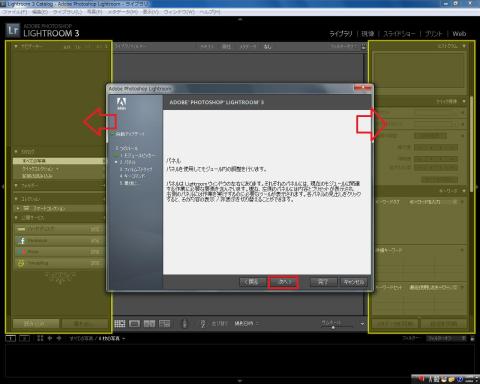Click the 読み込み import button
Image resolution: width=480 pixels, height=384 pixels.
[36, 323]
